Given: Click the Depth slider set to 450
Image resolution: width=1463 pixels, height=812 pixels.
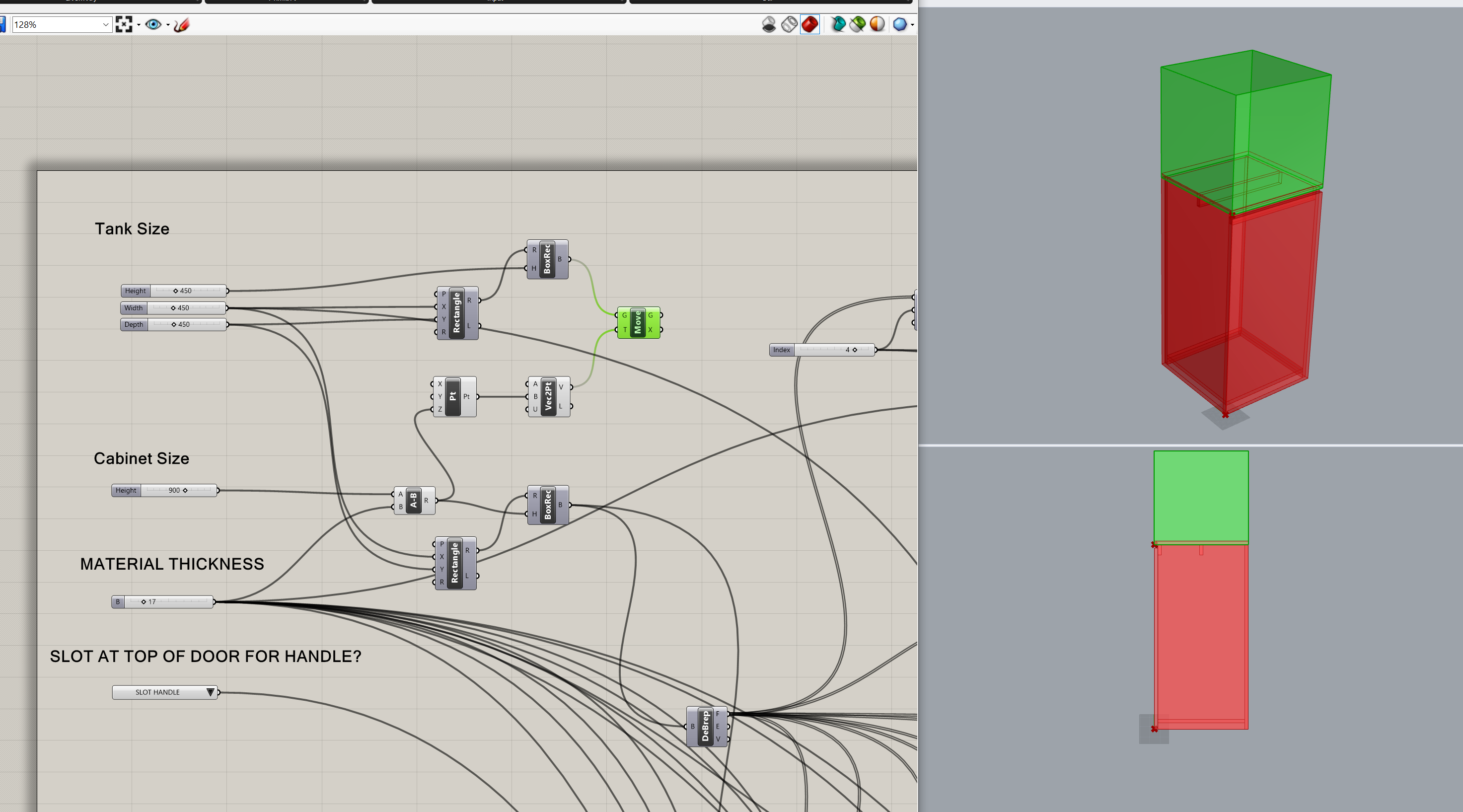Looking at the screenshot, I should tap(173, 324).
